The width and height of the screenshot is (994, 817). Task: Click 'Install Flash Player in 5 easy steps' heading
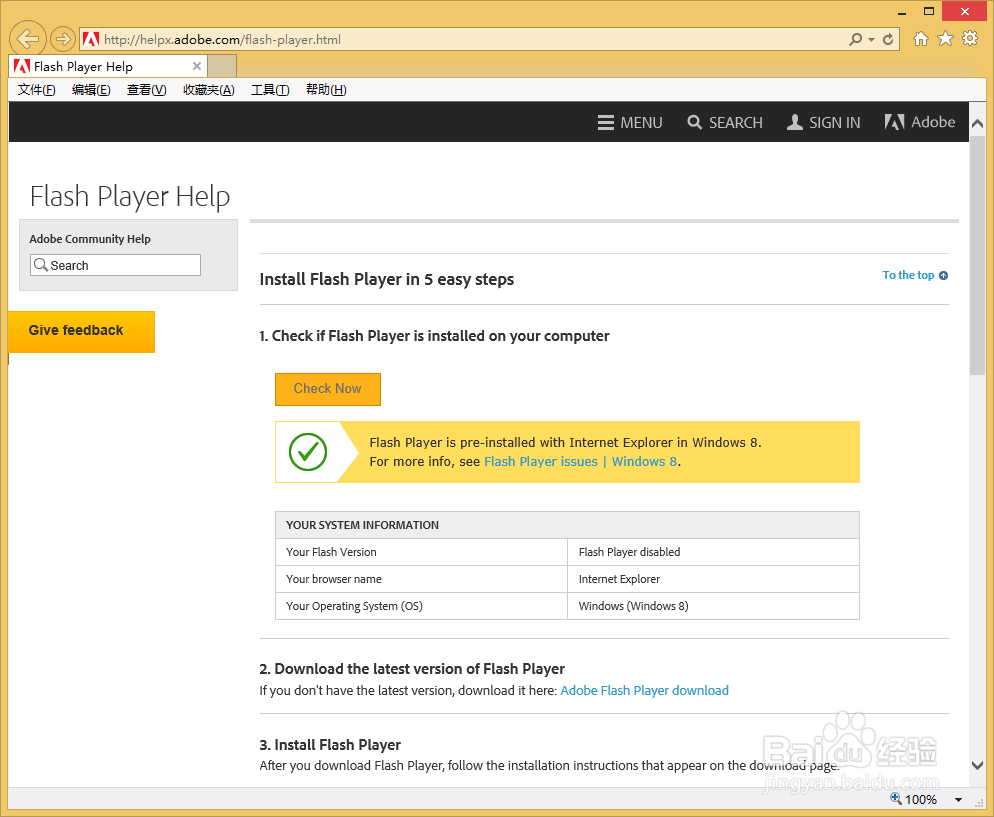(x=387, y=280)
